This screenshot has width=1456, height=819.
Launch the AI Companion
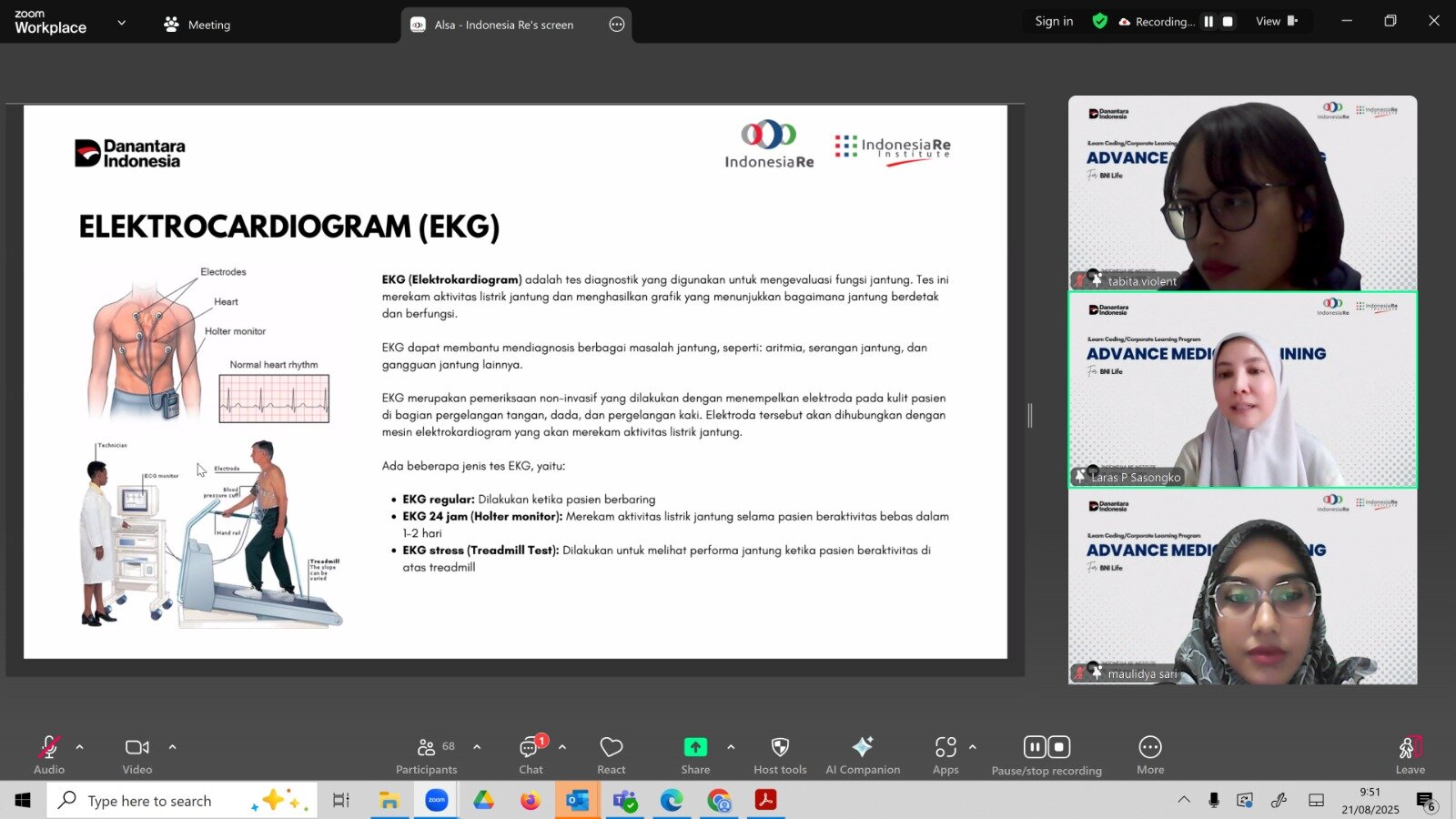click(x=862, y=754)
